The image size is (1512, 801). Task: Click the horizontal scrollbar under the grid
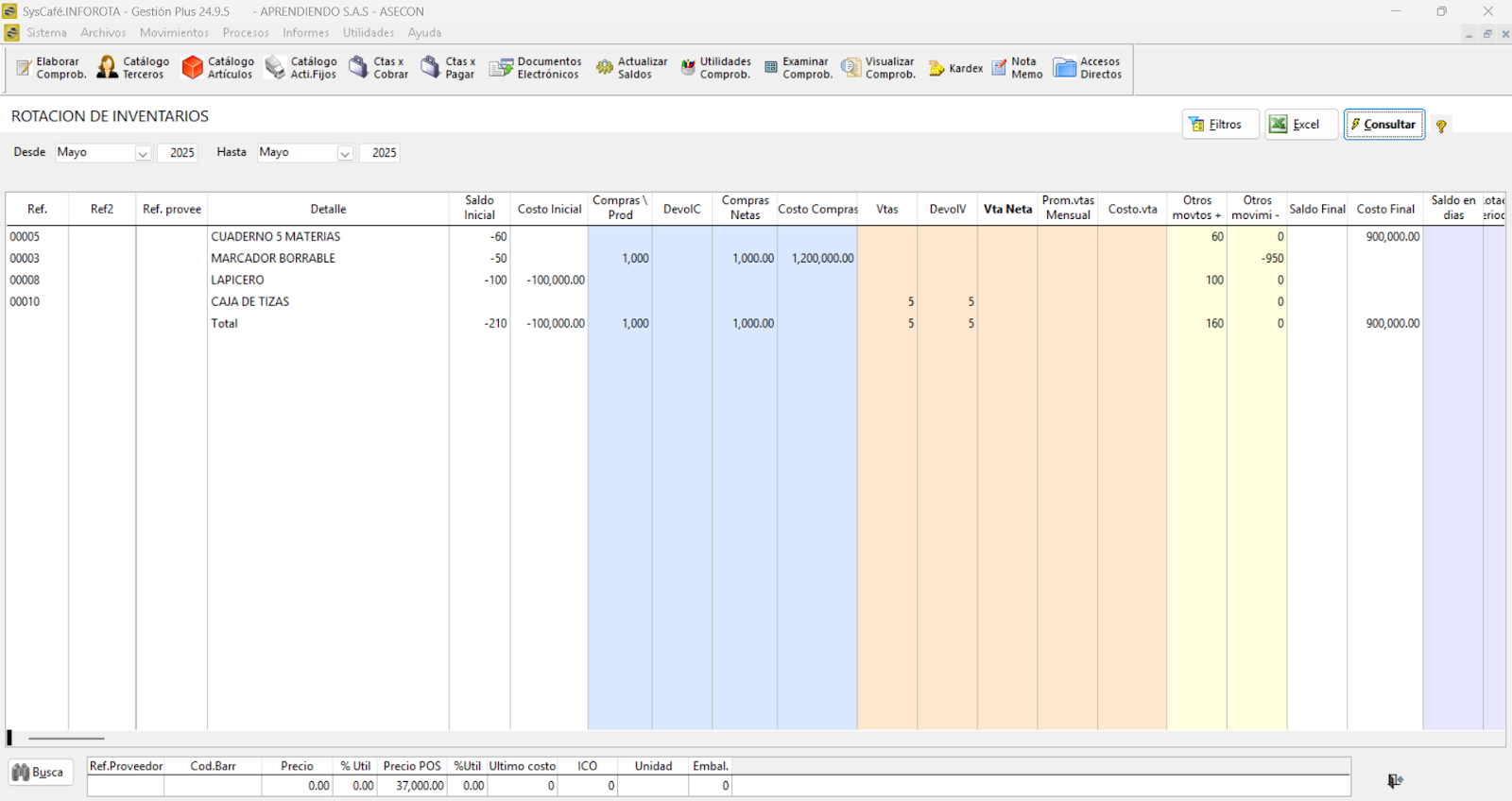[x=66, y=739]
